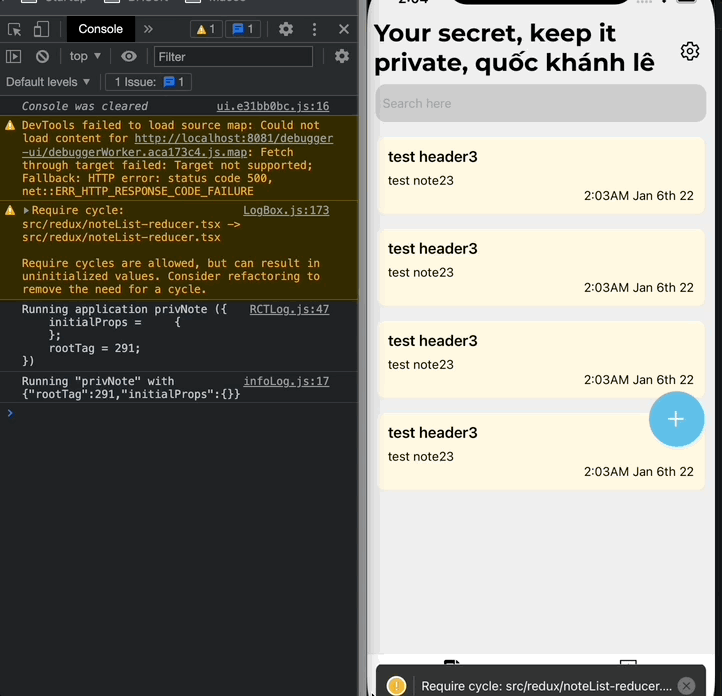The height and width of the screenshot is (696, 722).
Task: Tap the Search here field
Action: tap(541, 103)
